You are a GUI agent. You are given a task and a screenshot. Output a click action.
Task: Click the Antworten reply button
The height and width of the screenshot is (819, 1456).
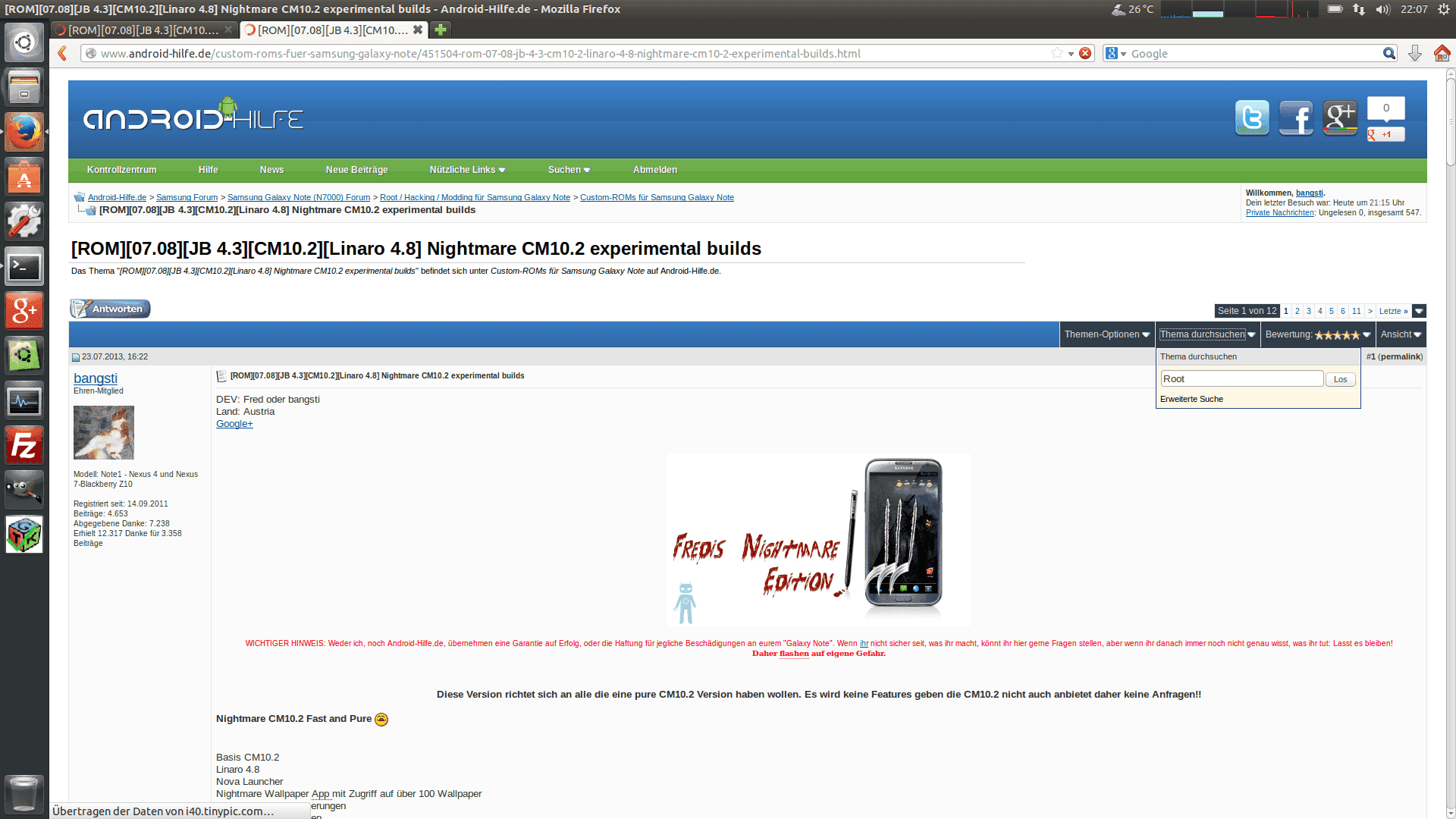coord(110,309)
